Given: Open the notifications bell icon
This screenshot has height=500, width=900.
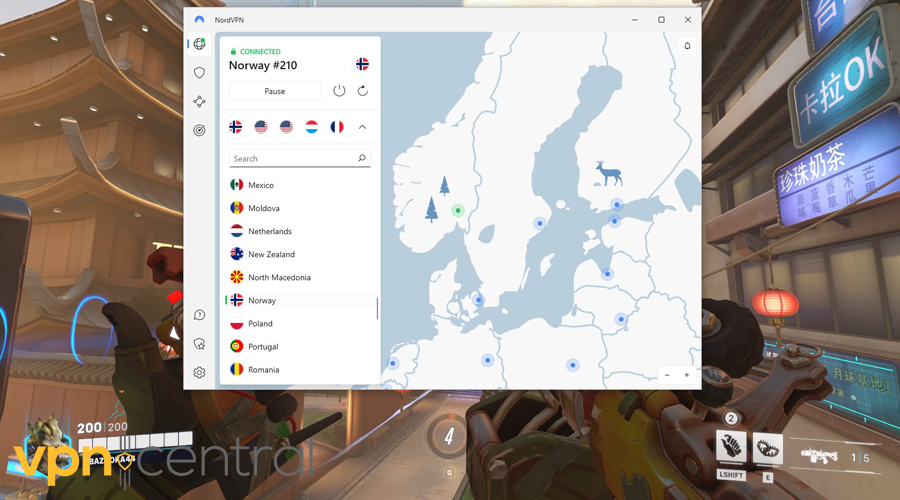Looking at the screenshot, I should point(687,46).
